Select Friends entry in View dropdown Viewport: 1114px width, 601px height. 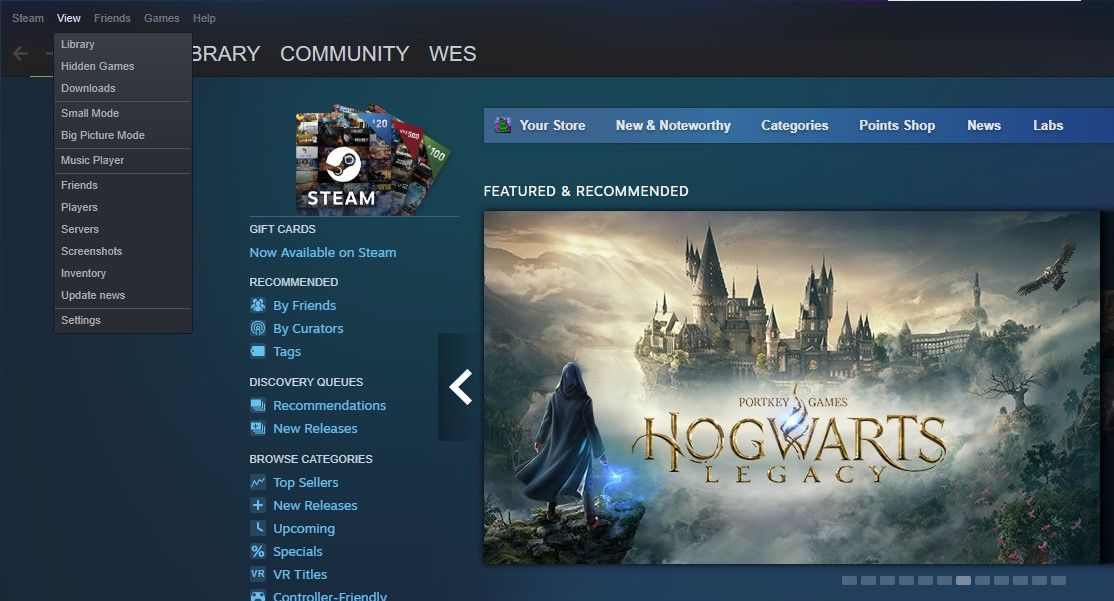(123, 185)
